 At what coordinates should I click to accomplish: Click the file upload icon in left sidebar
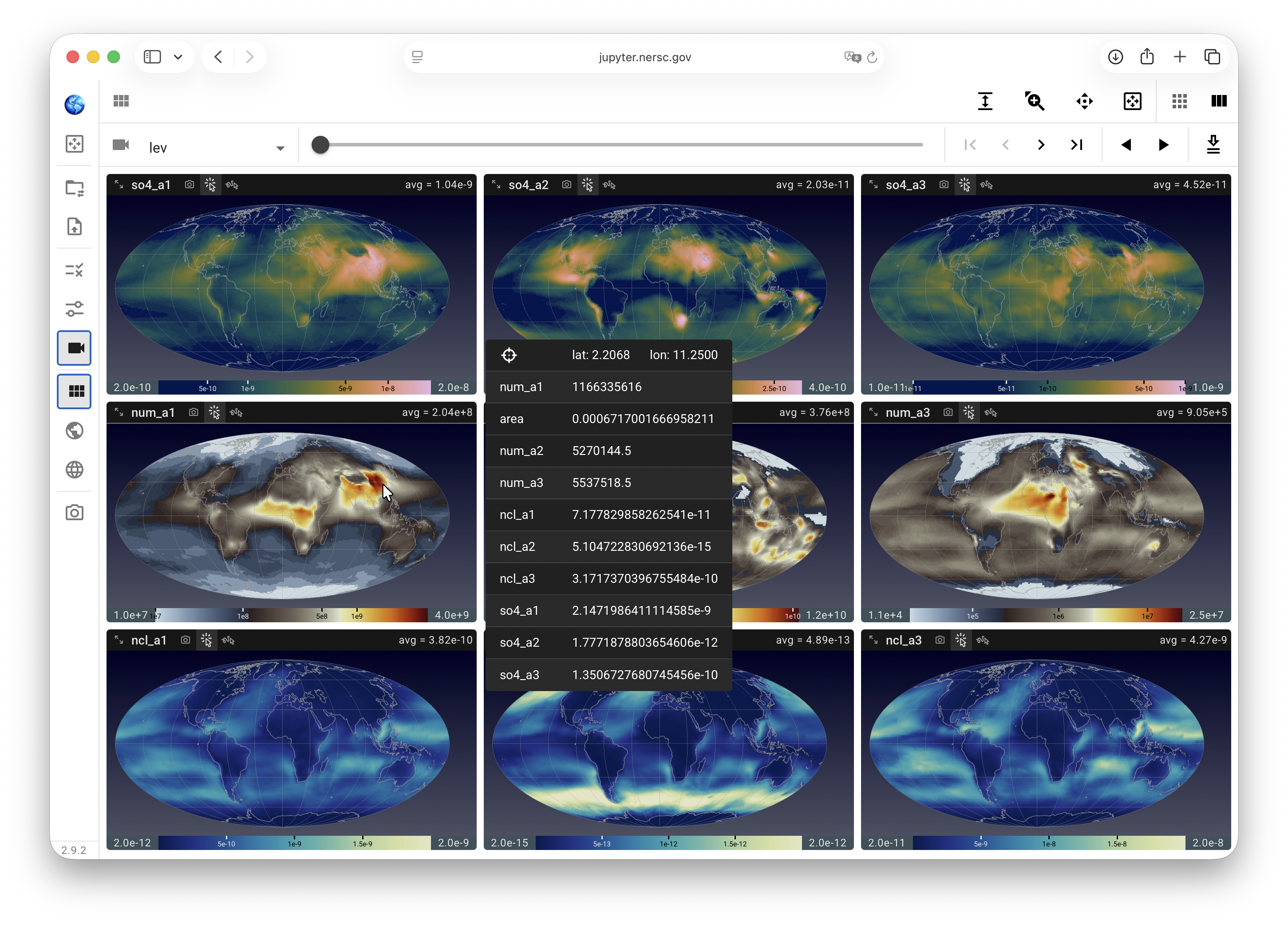(75, 226)
